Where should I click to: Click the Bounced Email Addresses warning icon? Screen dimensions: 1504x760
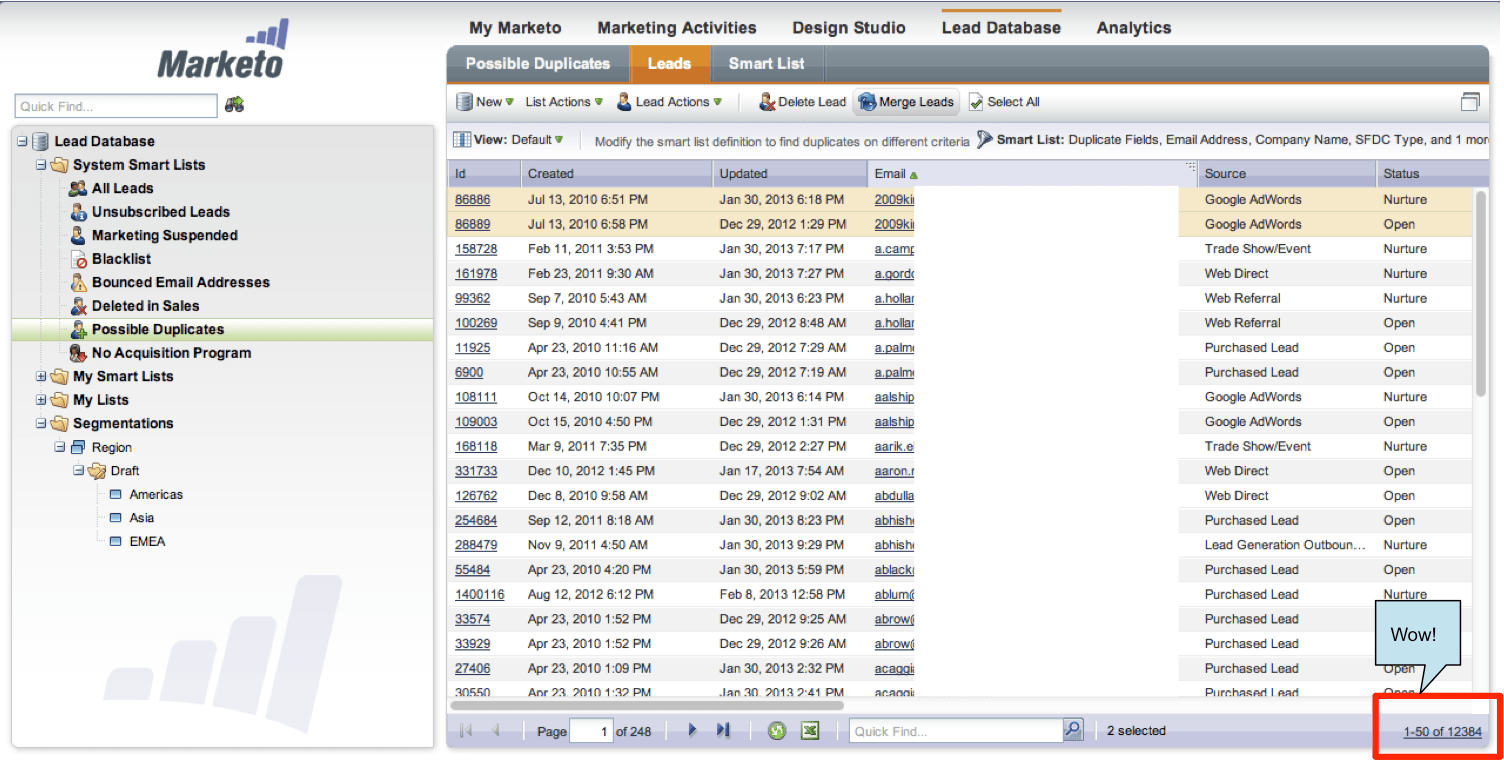click(78, 282)
